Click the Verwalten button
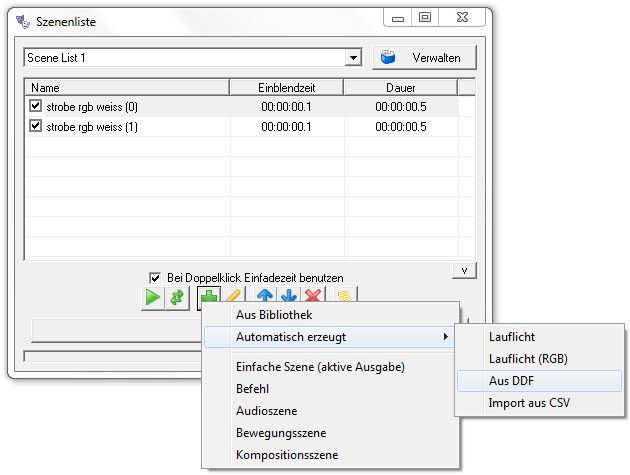This screenshot has height=475, width=630. point(424,58)
